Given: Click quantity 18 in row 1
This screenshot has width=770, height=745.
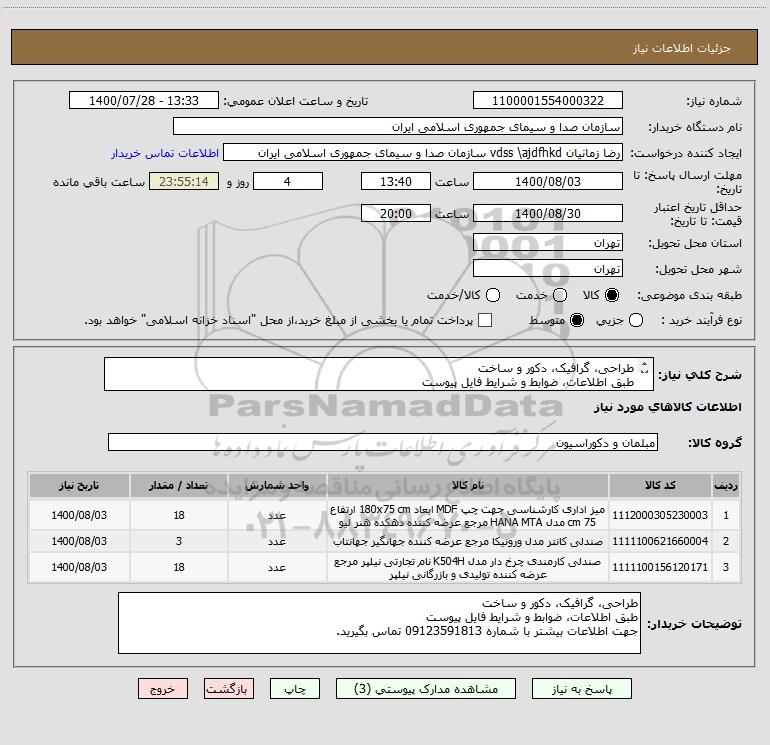Looking at the screenshot, I should [x=178, y=515].
